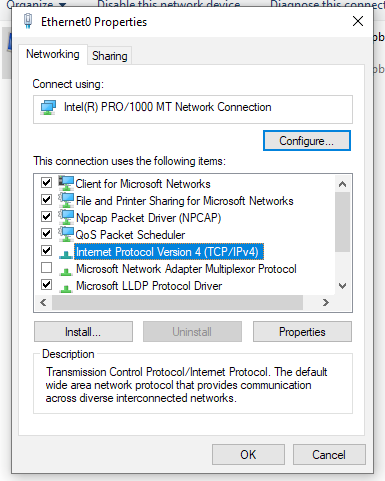Click the Network Adapter Multiplexor Protocol icon
385x481 pixels.
66,272
